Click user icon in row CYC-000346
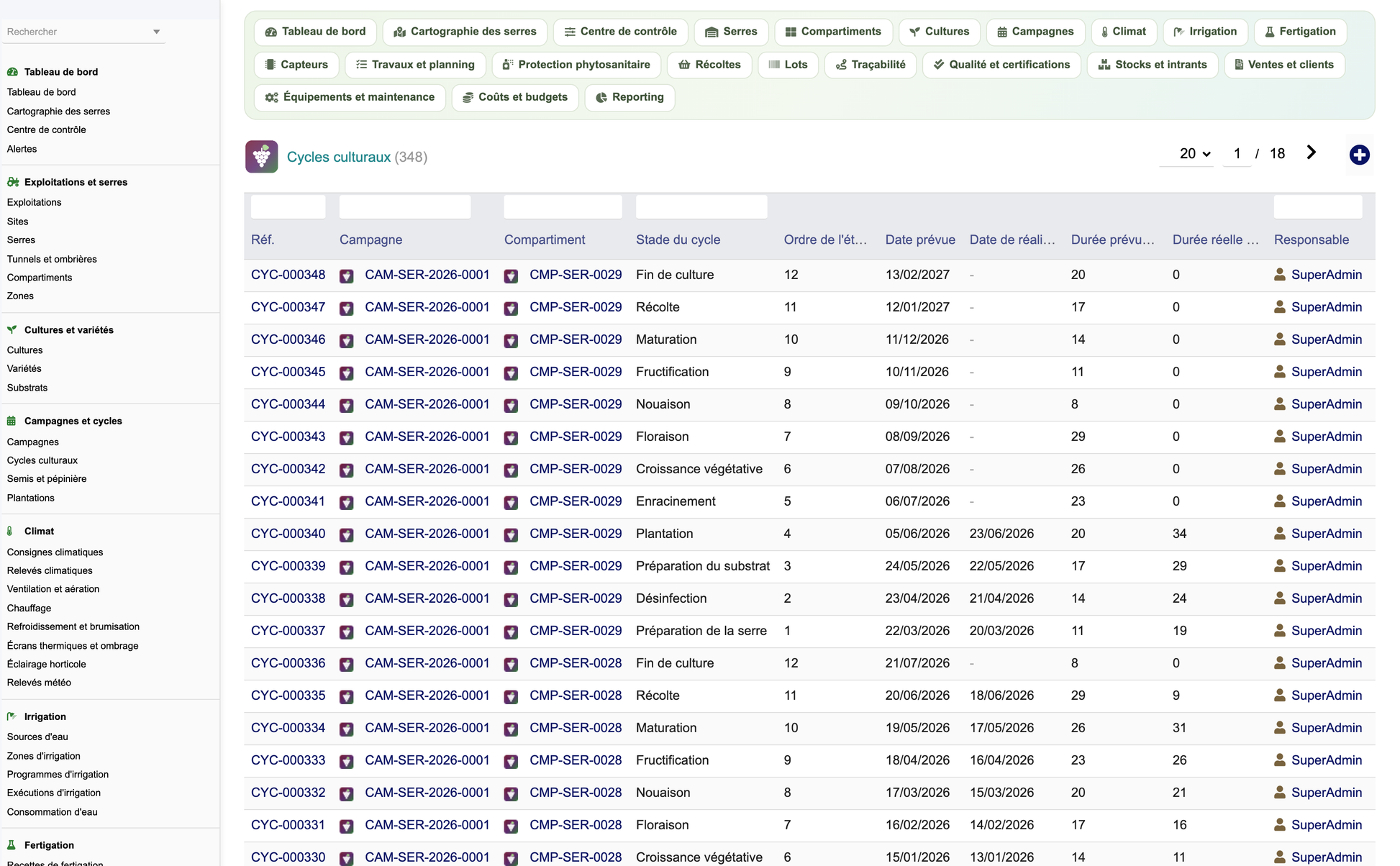The height and width of the screenshot is (866, 1400). coord(1280,339)
